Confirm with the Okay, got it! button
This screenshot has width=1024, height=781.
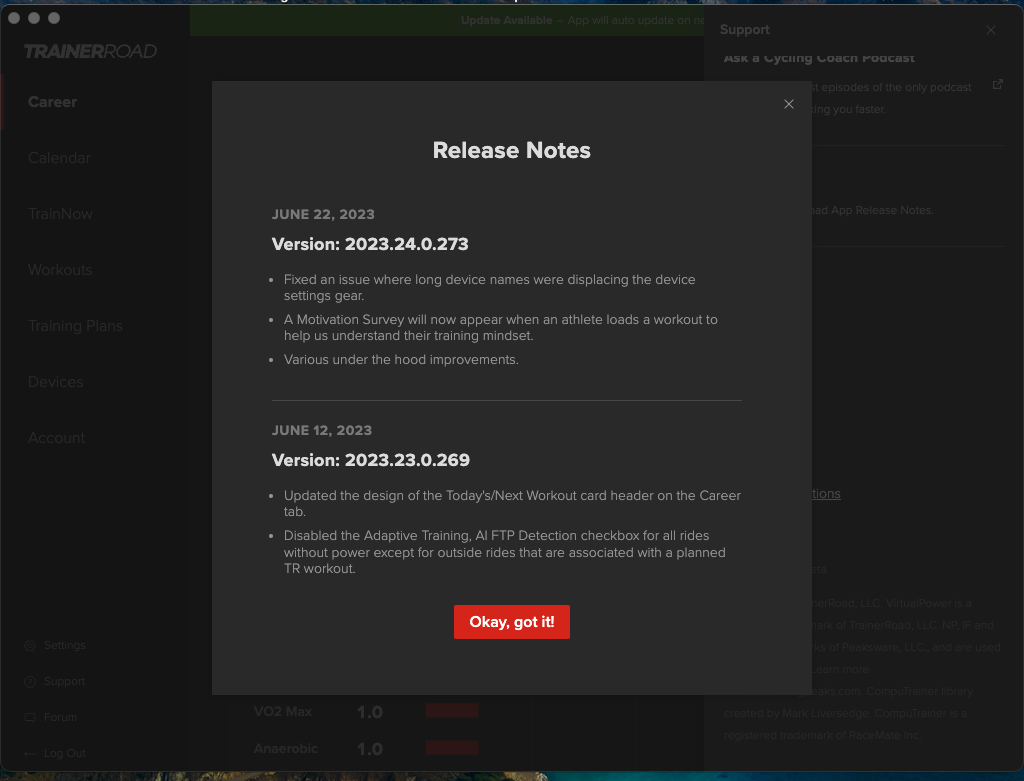pos(511,622)
